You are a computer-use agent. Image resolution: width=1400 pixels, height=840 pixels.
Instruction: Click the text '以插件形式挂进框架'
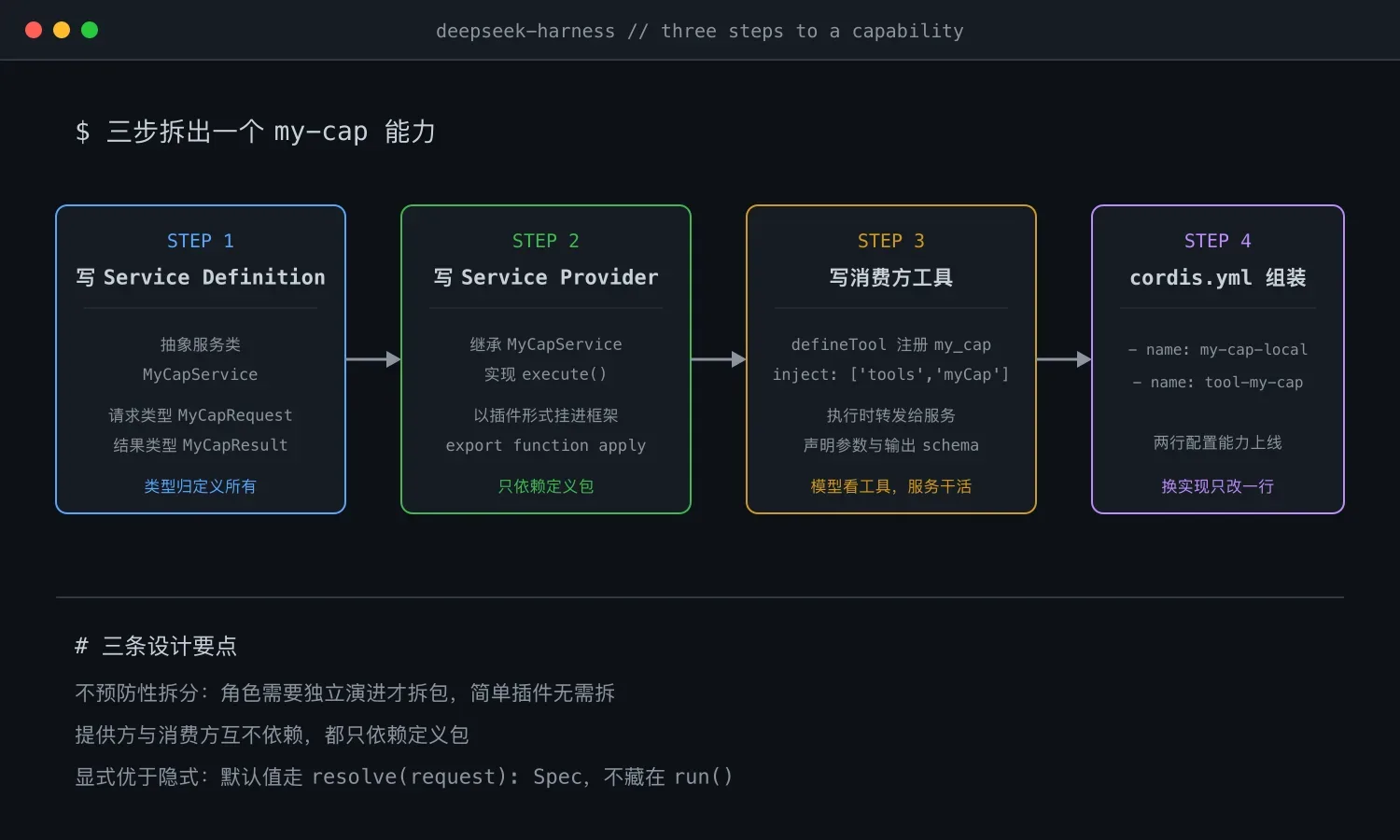[546, 415]
